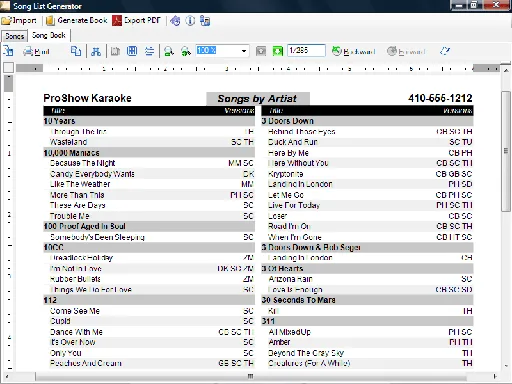Click the 3 Doors Down artist header

click(x=367, y=121)
